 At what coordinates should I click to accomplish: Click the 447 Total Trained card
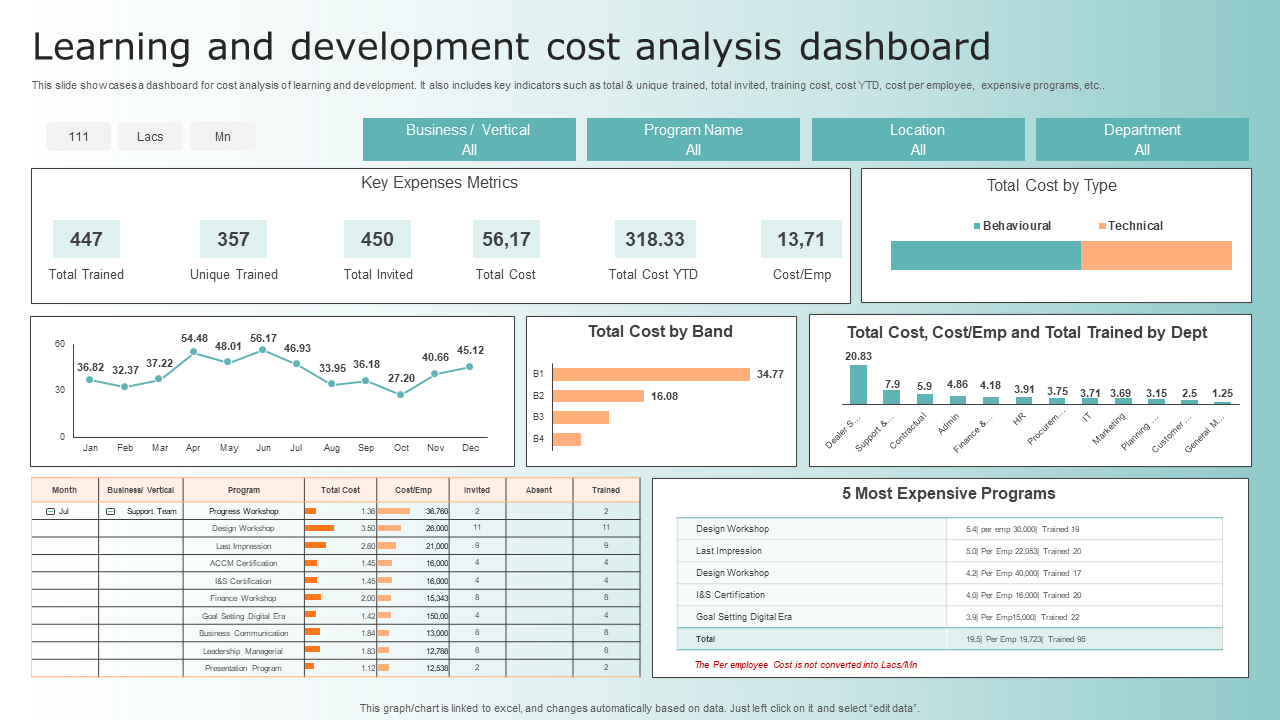[x=86, y=239]
